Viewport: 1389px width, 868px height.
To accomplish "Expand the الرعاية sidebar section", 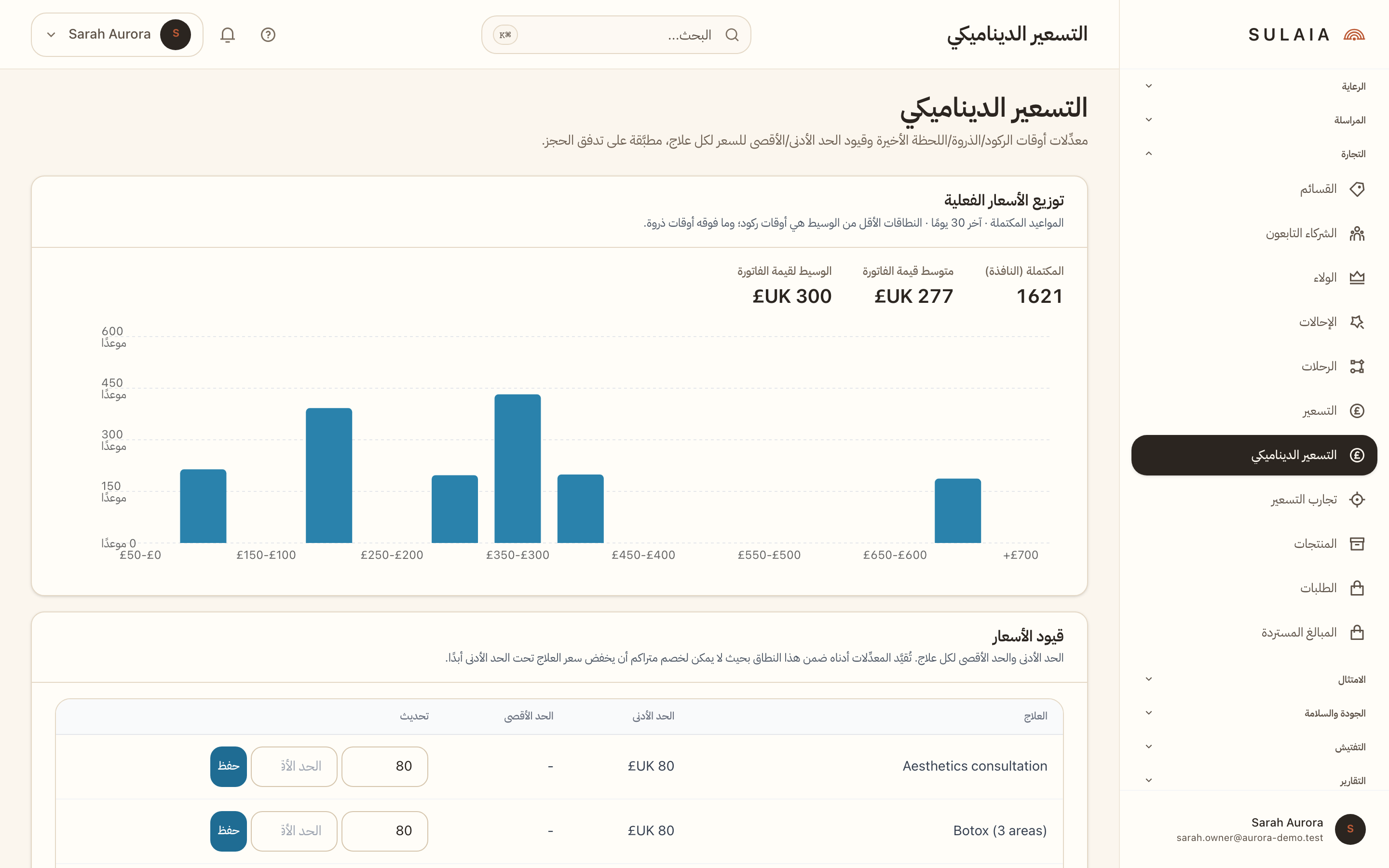I will pyautogui.click(x=1254, y=86).
